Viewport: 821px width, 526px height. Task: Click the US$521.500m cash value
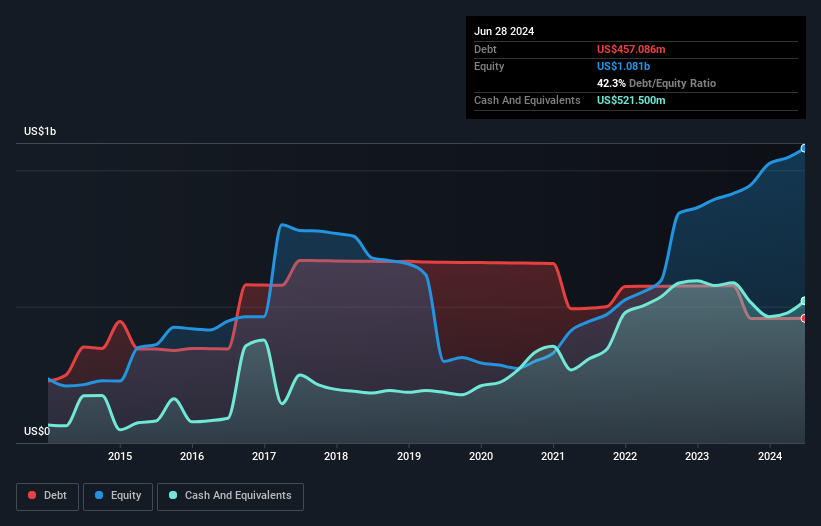[631, 100]
